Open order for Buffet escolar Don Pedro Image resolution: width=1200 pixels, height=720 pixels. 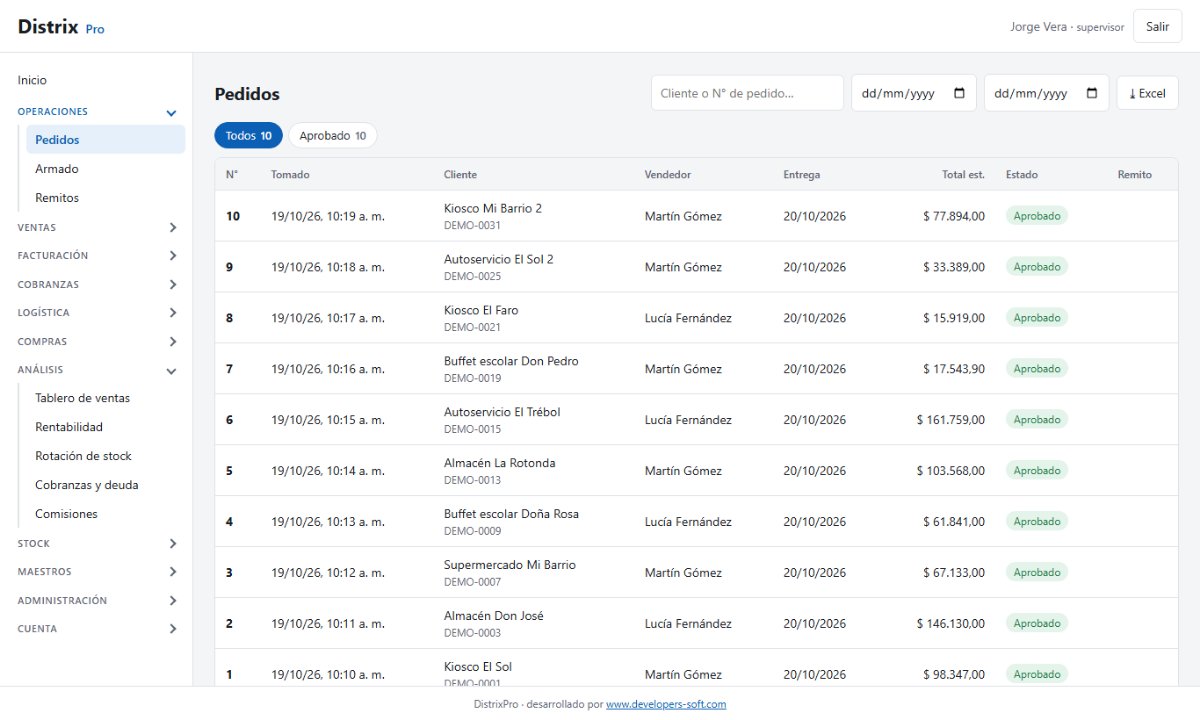(x=696, y=369)
